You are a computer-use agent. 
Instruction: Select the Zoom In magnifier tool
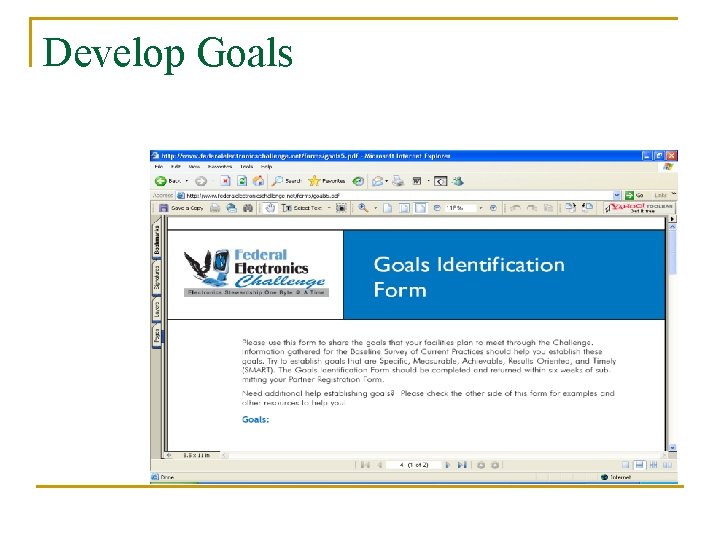363,208
